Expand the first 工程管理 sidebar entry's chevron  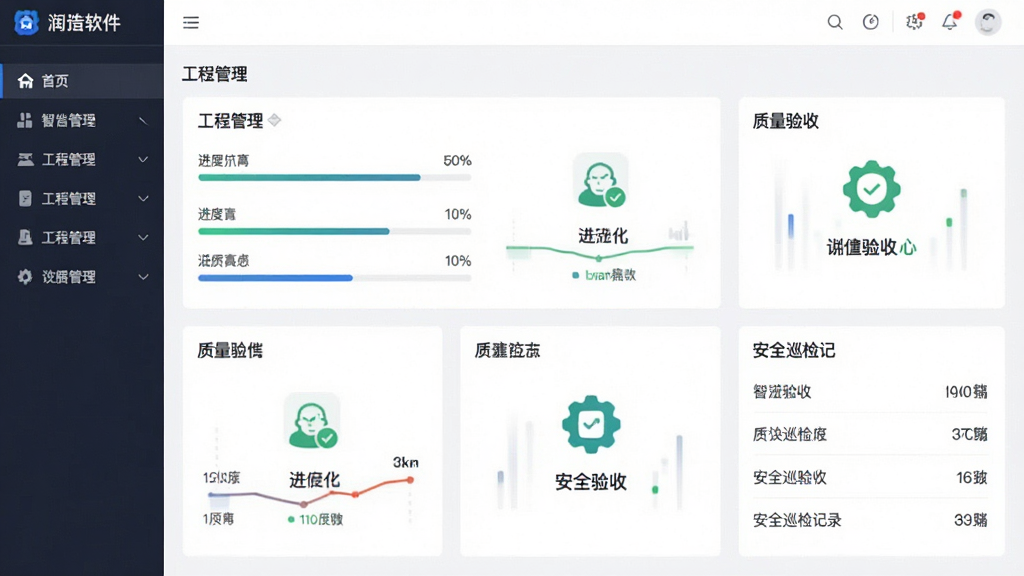(143, 159)
